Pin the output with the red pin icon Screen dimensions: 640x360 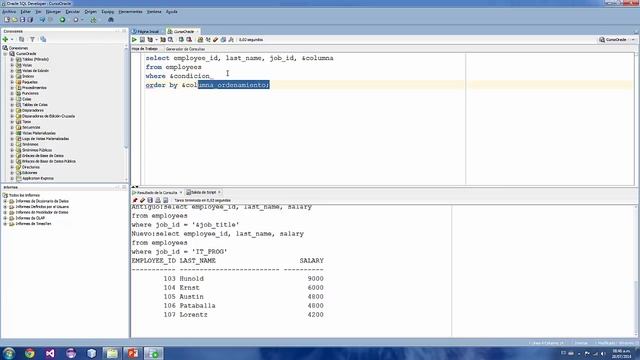point(135,200)
